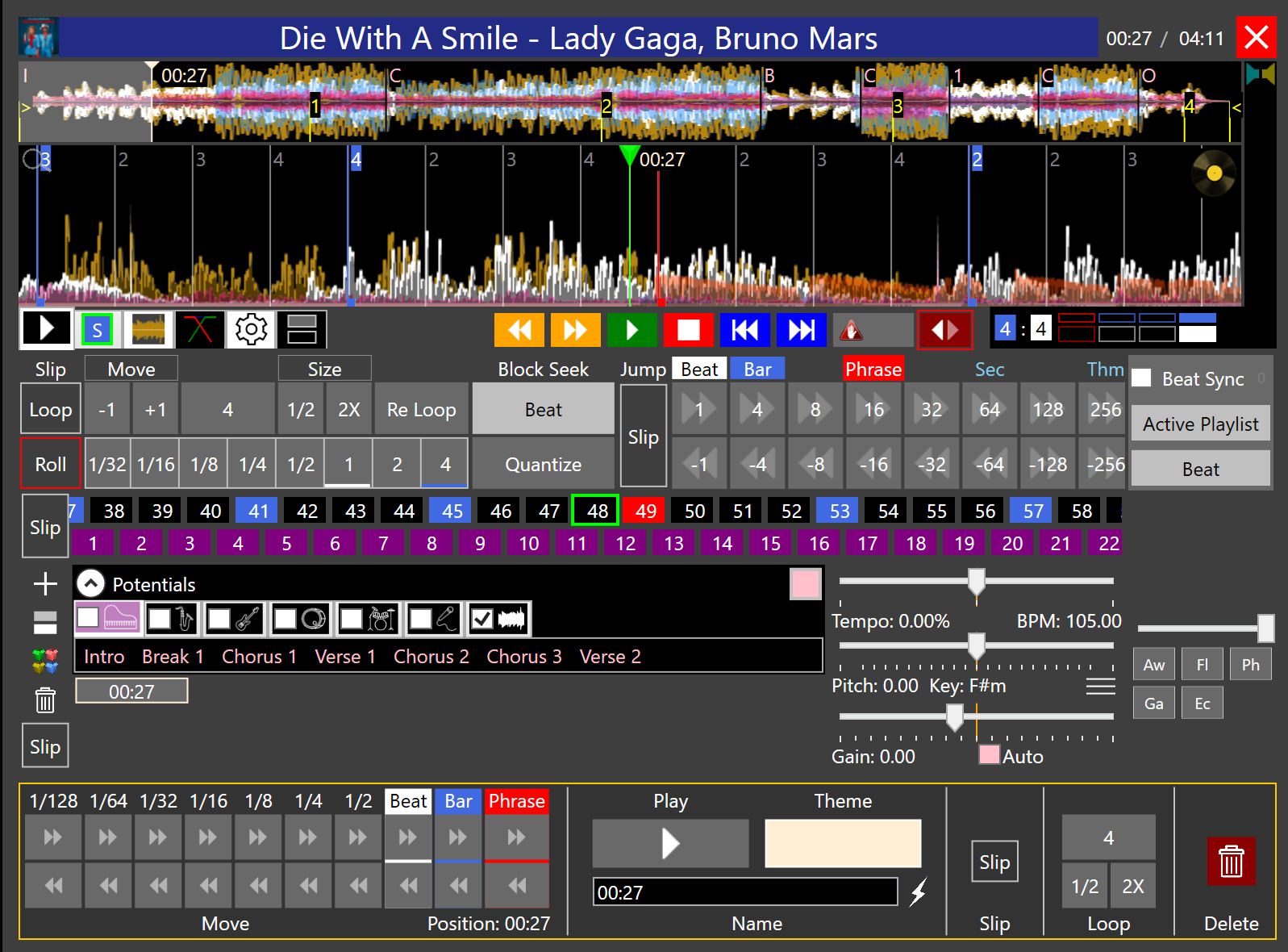Click the trash icon in the left sidebar

click(x=45, y=699)
